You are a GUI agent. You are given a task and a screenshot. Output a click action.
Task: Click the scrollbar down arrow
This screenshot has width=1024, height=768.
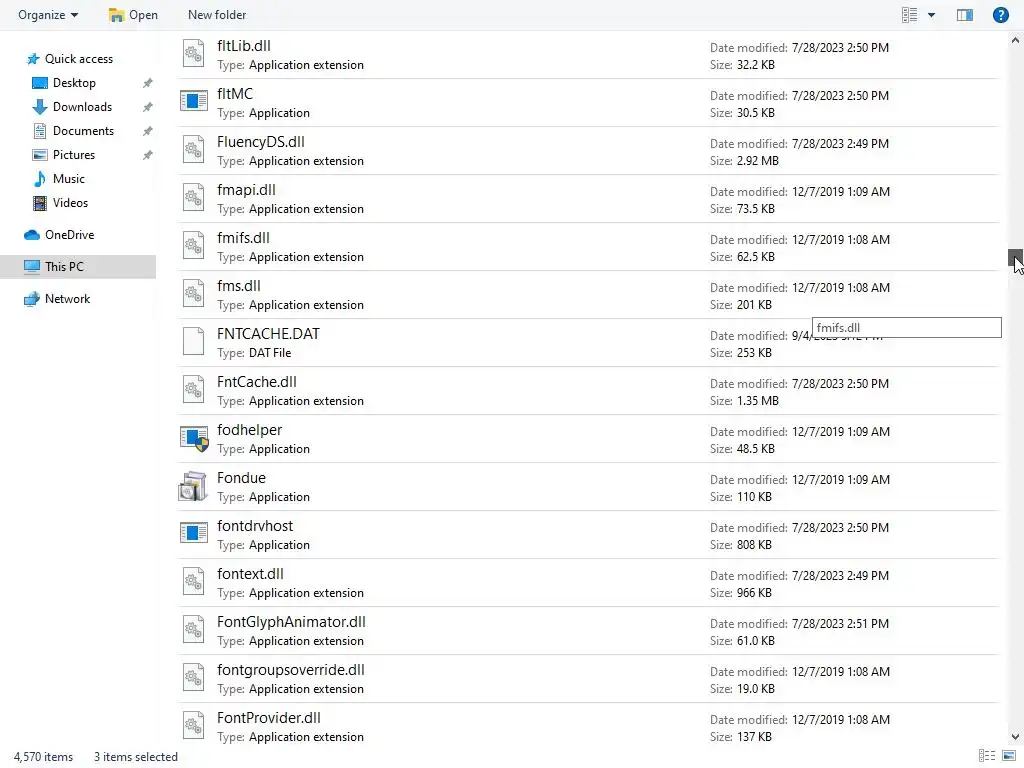pos(1015,737)
